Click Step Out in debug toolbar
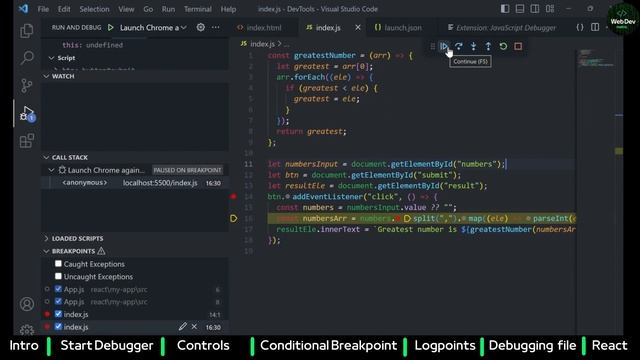 pyautogui.click(x=488, y=46)
